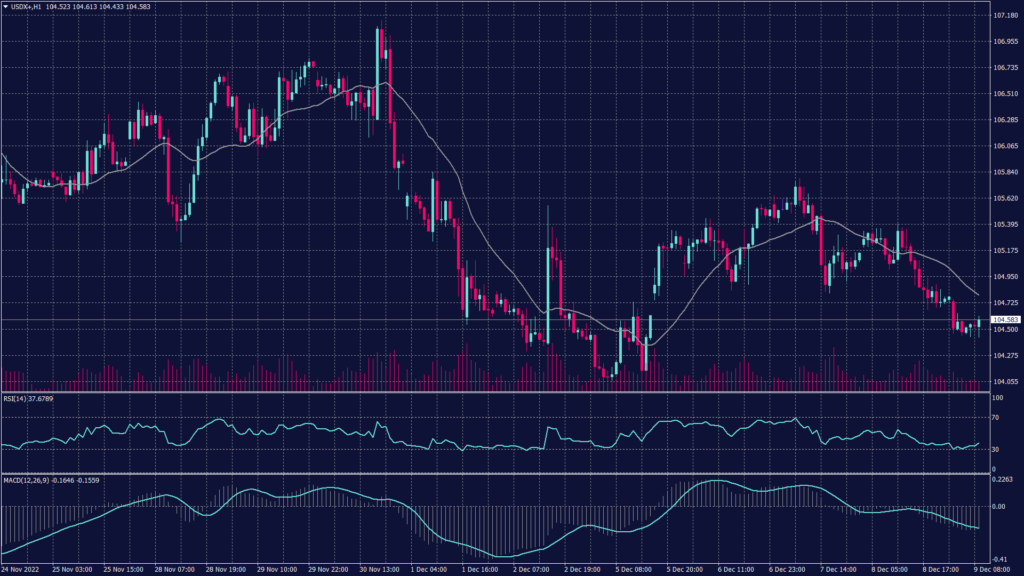Click the MACD 0.2263 scale label
This screenshot has height=576, width=1024.
(1002, 479)
